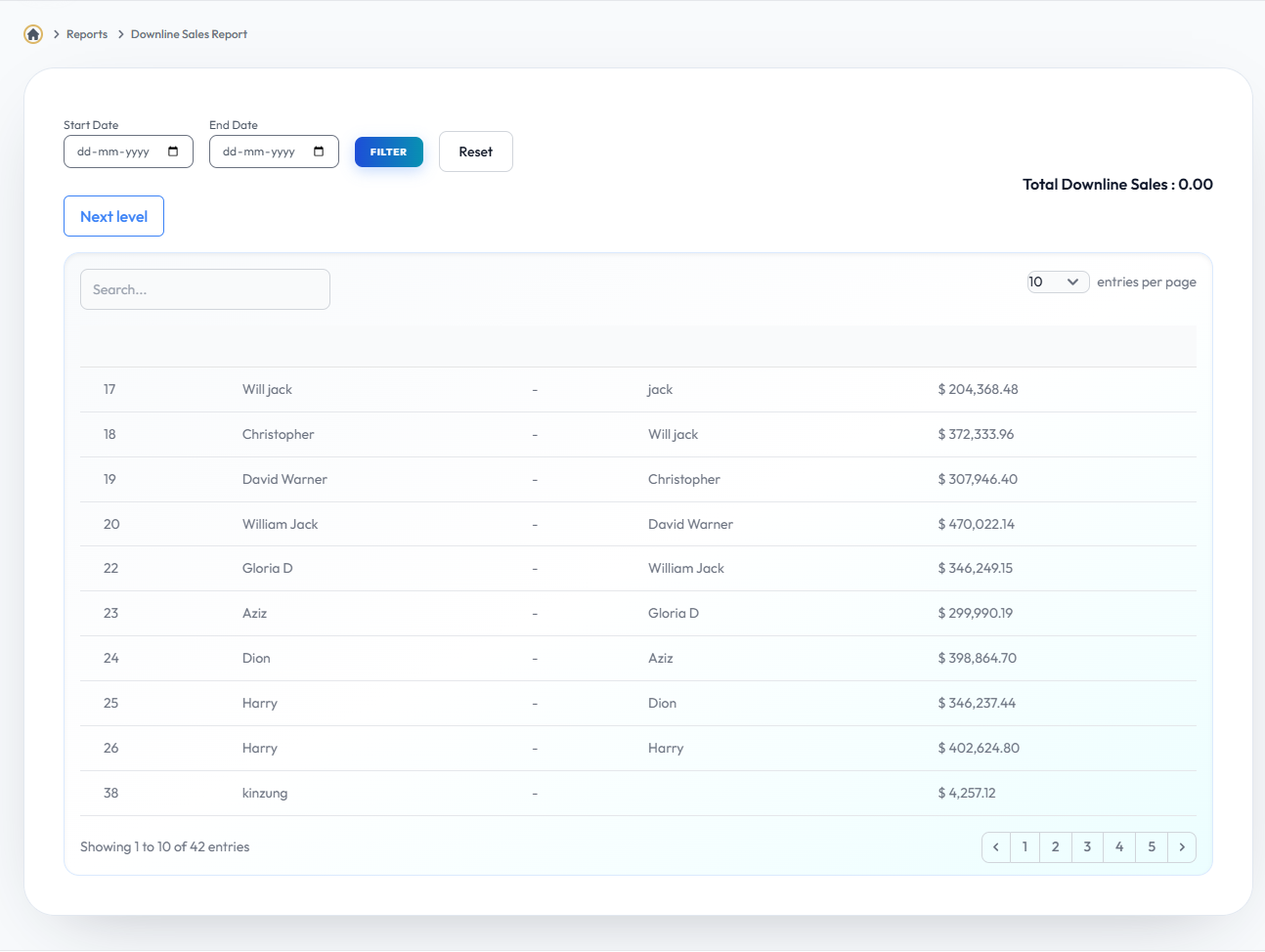Image resolution: width=1265 pixels, height=952 pixels.
Task: Open the Next level view
Action: tap(113, 216)
